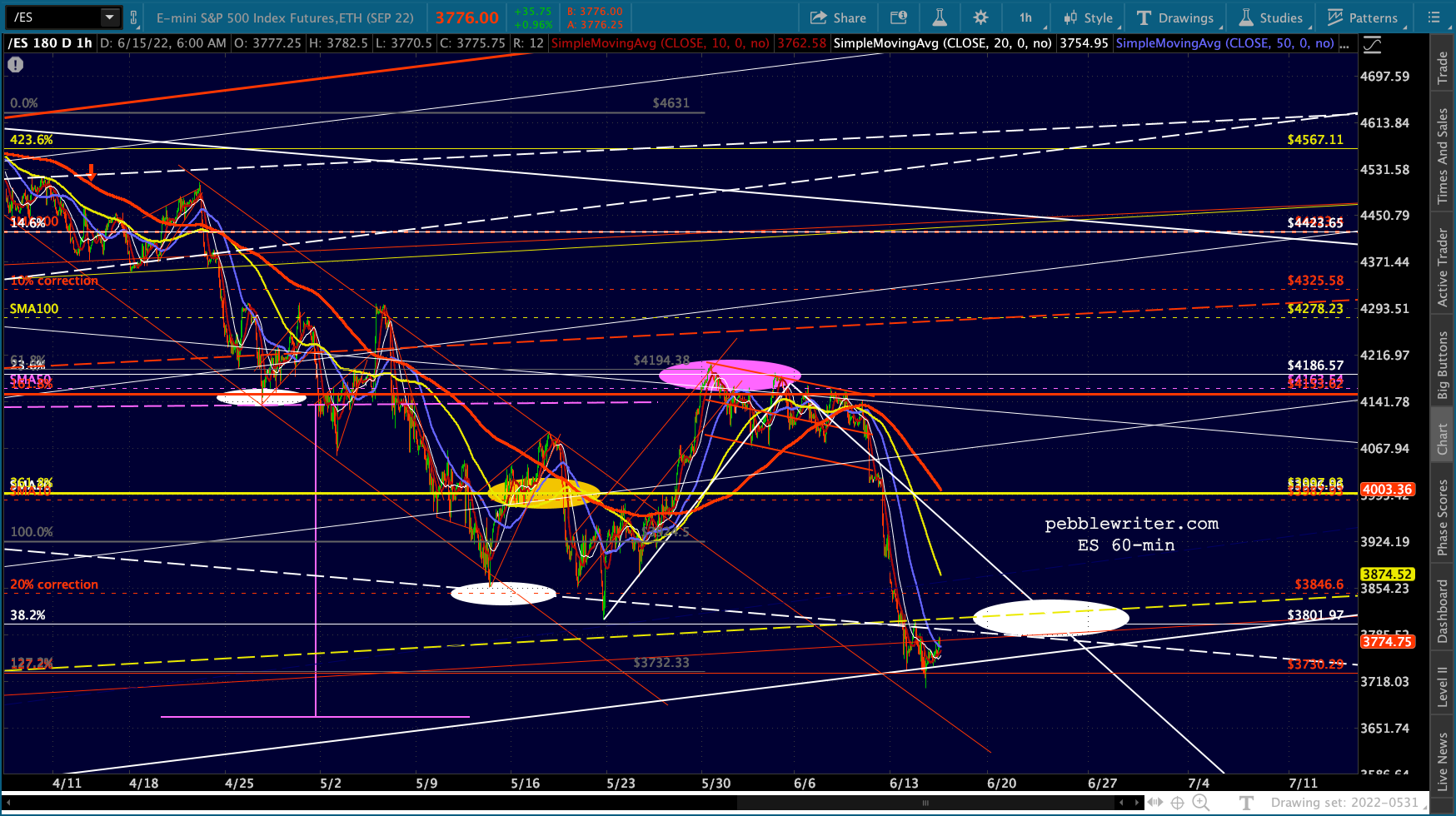The height and width of the screenshot is (816, 1456).
Task: Click the 6/13 date on the time axis
Action: pyautogui.click(x=904, y=784)
